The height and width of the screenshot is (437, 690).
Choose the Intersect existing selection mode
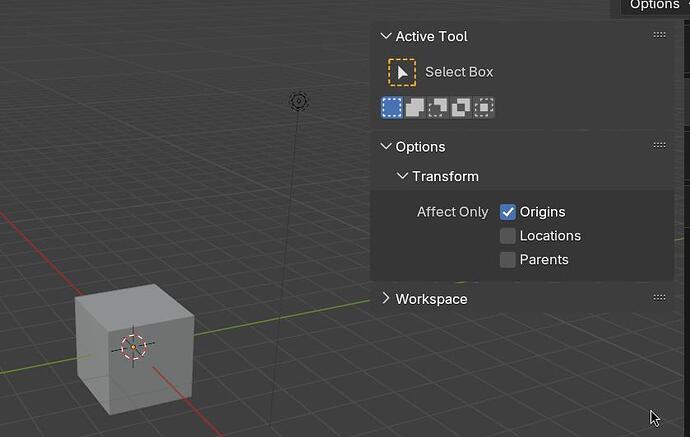point(484,107)
